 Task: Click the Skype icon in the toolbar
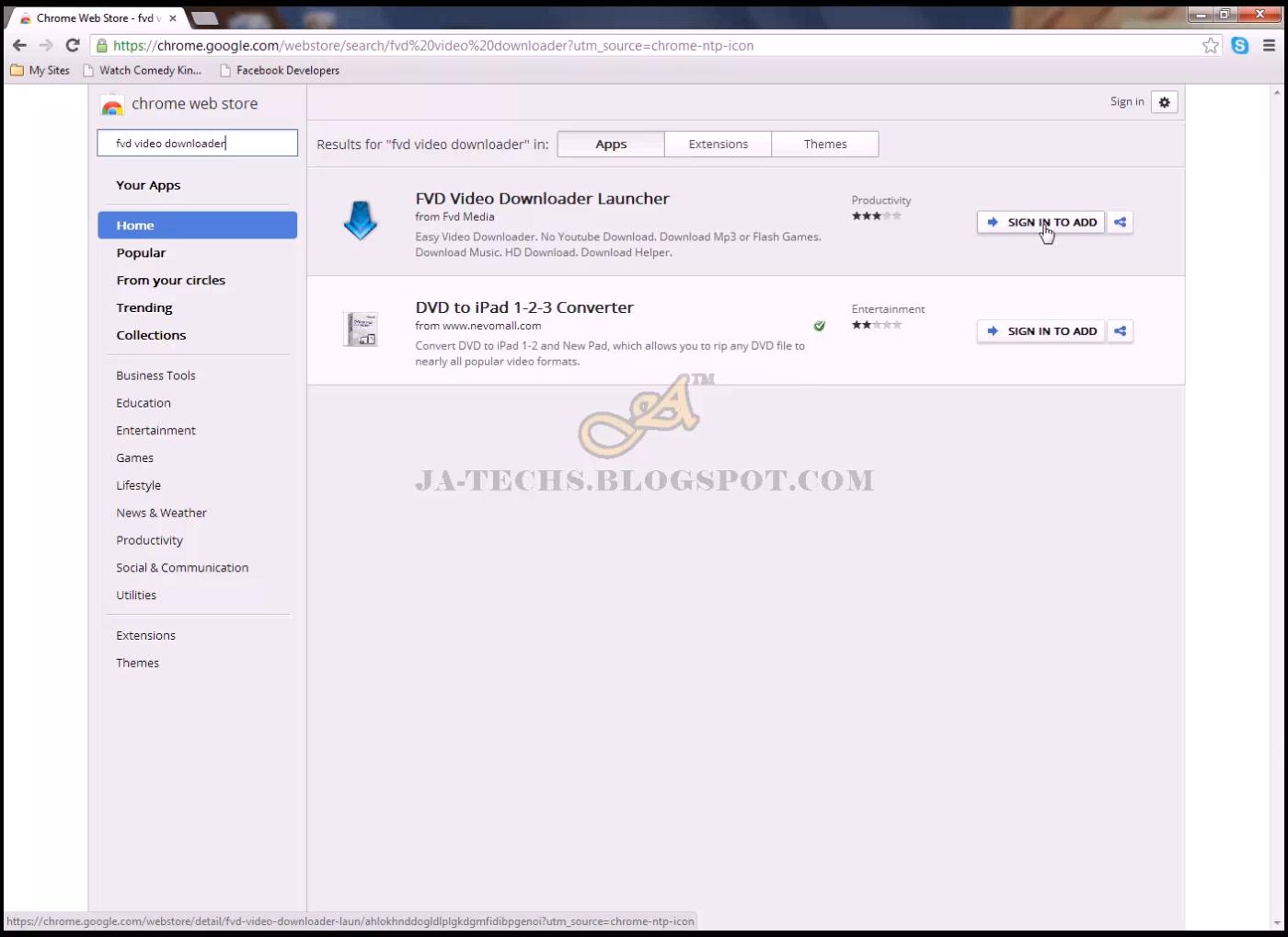(1241, 44)
